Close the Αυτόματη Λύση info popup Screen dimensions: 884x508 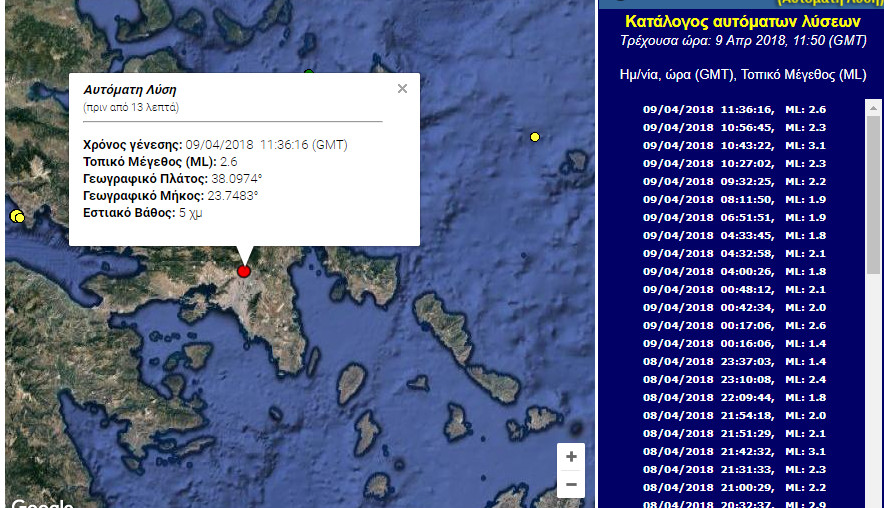coord(402,89)
